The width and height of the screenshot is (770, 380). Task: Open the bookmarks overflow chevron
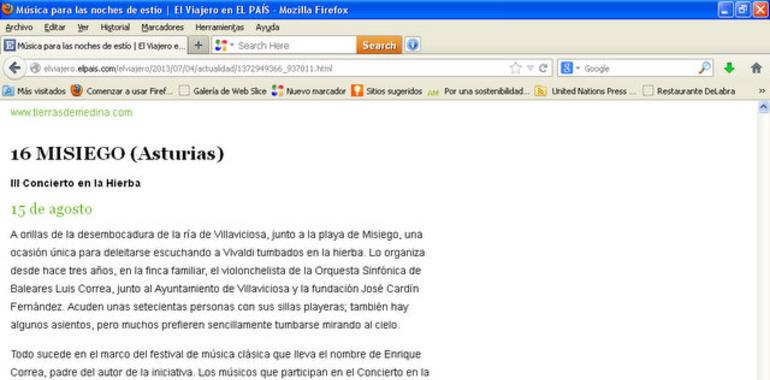(x=762, y=91)
